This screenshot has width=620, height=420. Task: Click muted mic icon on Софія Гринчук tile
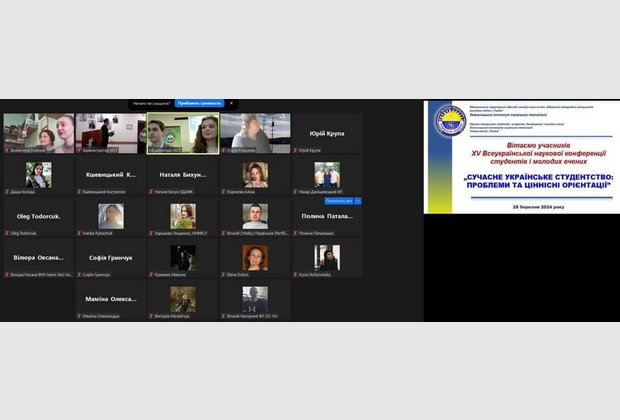pyautogui.click(x=79, y=274)
